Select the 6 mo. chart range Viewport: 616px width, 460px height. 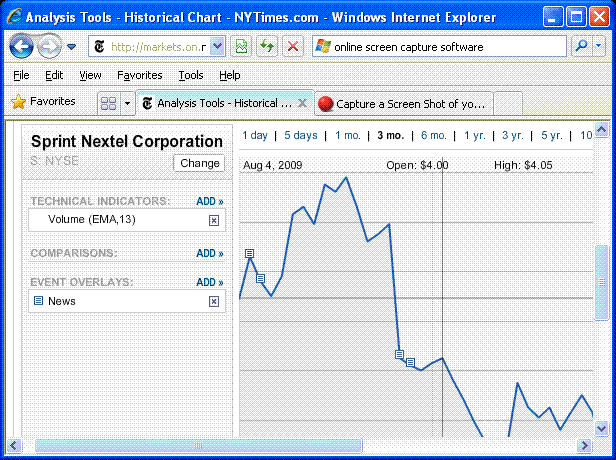(x=434, y=136)
